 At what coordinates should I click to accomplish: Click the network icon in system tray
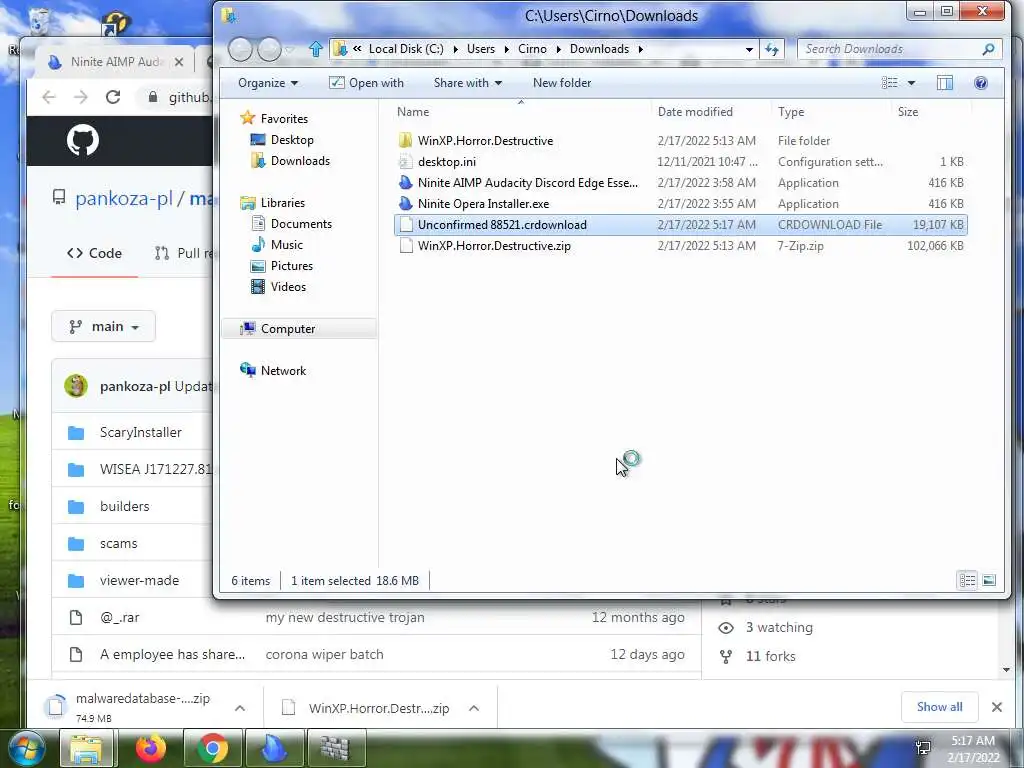point(923,748)
